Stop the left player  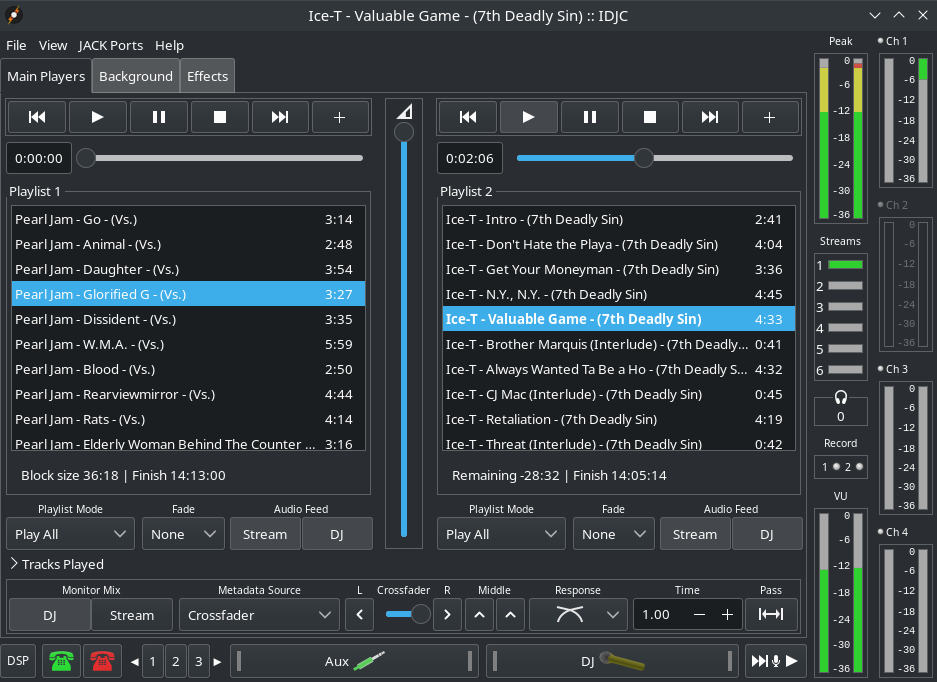pos(220,117)
